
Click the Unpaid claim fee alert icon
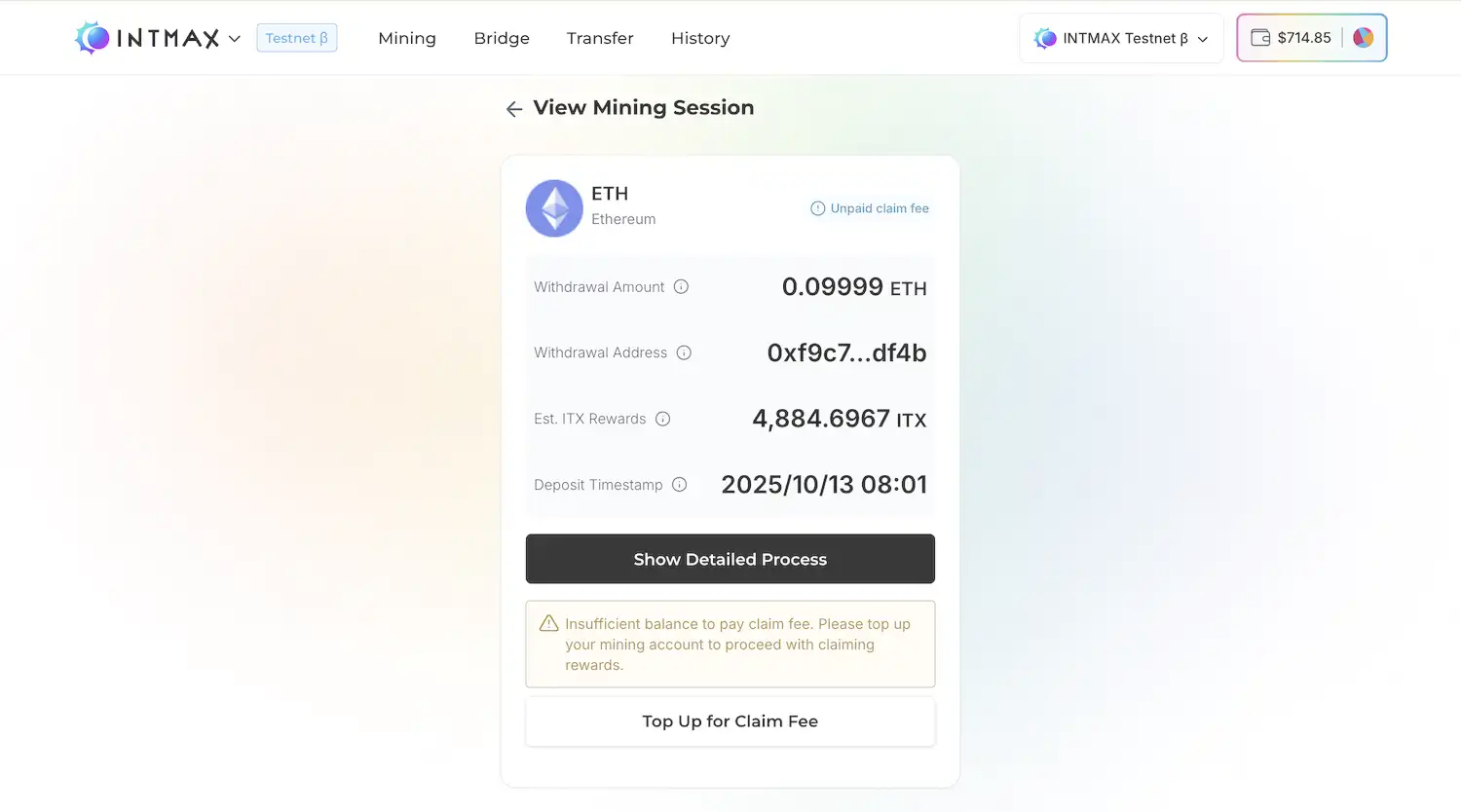(816, 208)
